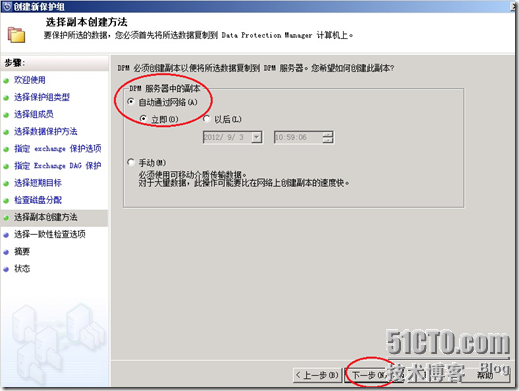Click the folder icon in the header
The image size is (519, 391).
(16, 35)
